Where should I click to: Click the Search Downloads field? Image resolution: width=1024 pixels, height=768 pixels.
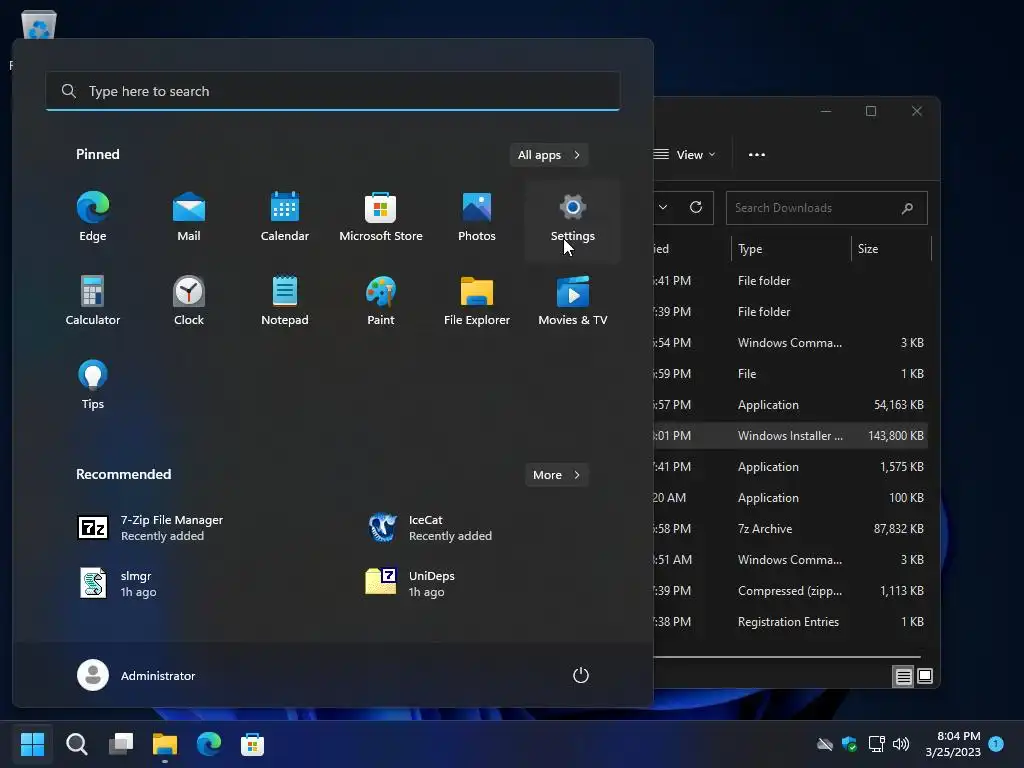827,208
